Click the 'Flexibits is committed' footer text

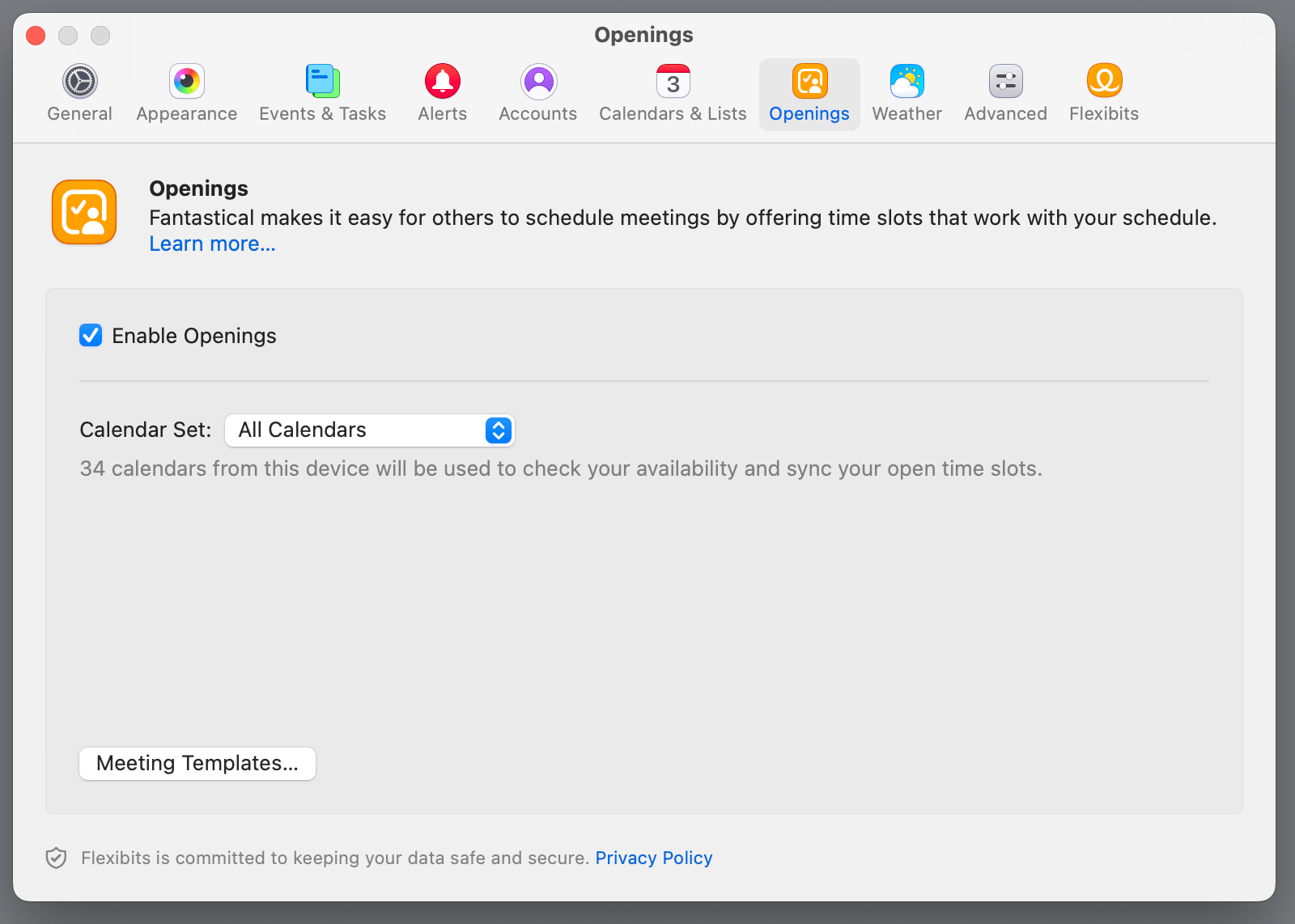pos(334,858)
